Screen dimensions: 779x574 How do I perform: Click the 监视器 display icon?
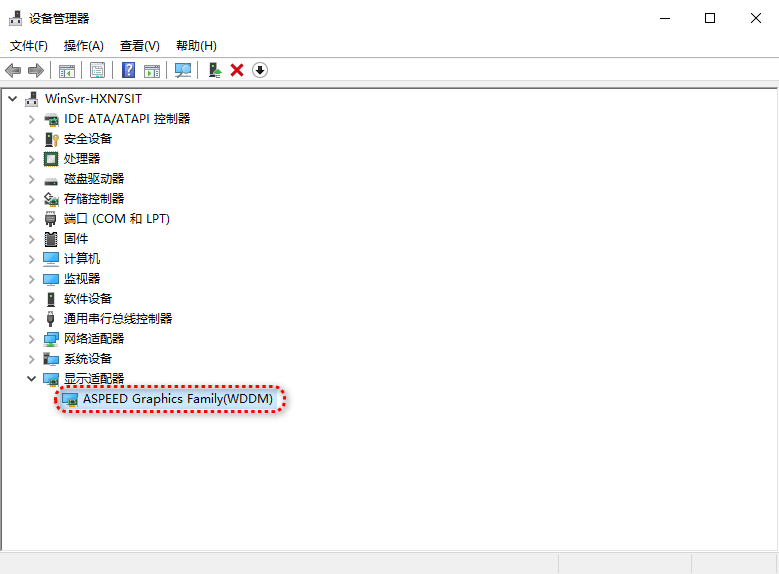pos(51,279)
